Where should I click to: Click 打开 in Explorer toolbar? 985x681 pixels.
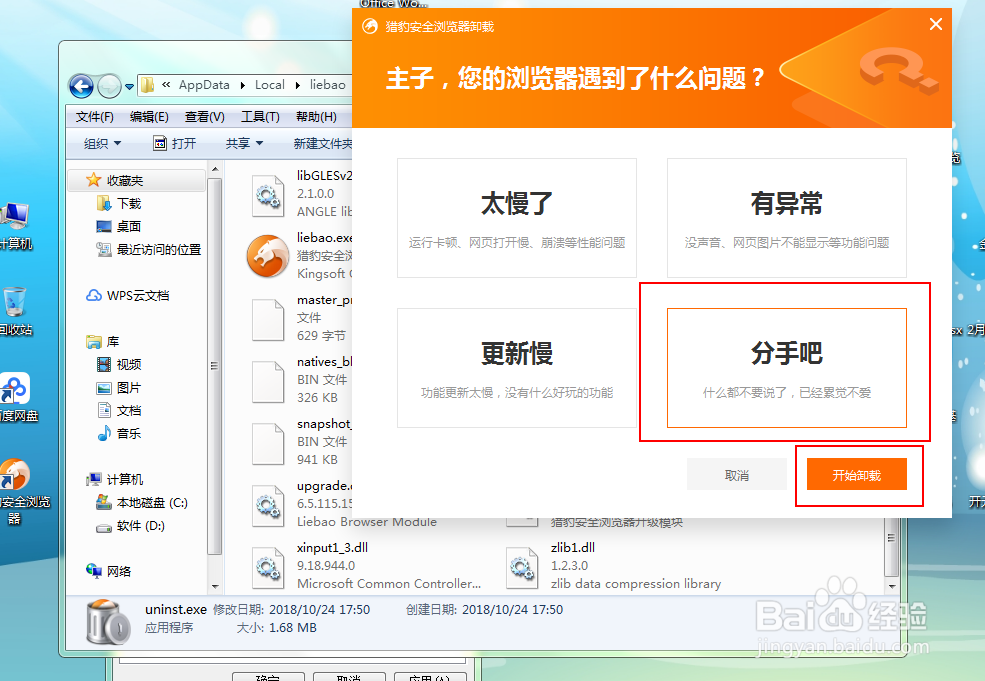(175, 144)
